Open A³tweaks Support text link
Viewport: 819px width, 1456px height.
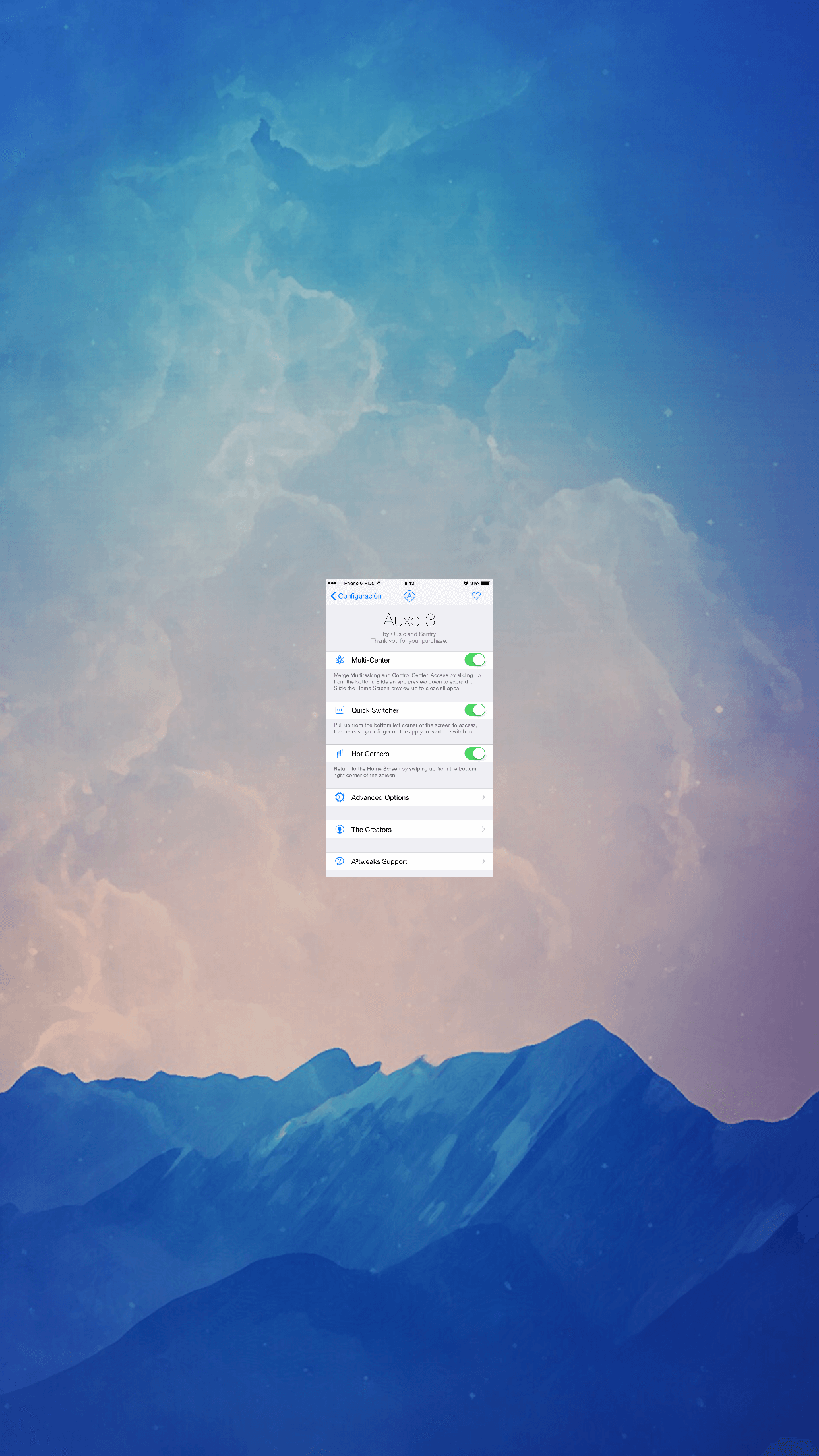click(379, 862)
